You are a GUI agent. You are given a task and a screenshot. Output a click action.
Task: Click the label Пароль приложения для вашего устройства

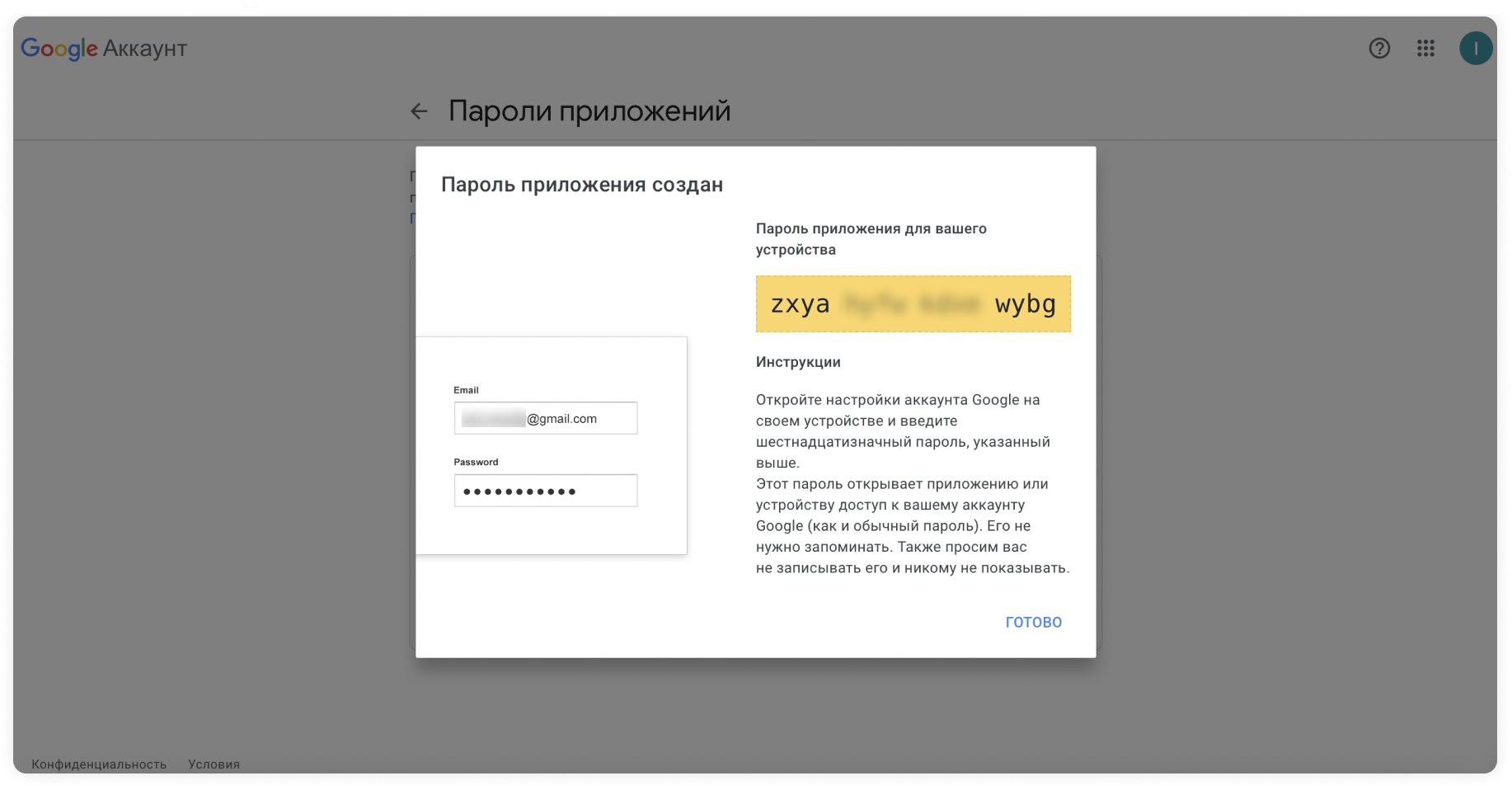coord(871,239)
